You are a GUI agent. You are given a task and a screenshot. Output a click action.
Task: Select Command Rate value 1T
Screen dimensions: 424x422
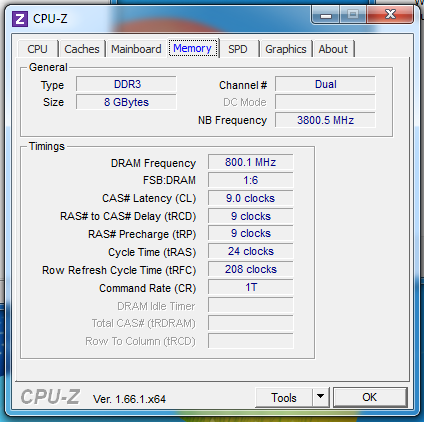[x=251, y=287]
